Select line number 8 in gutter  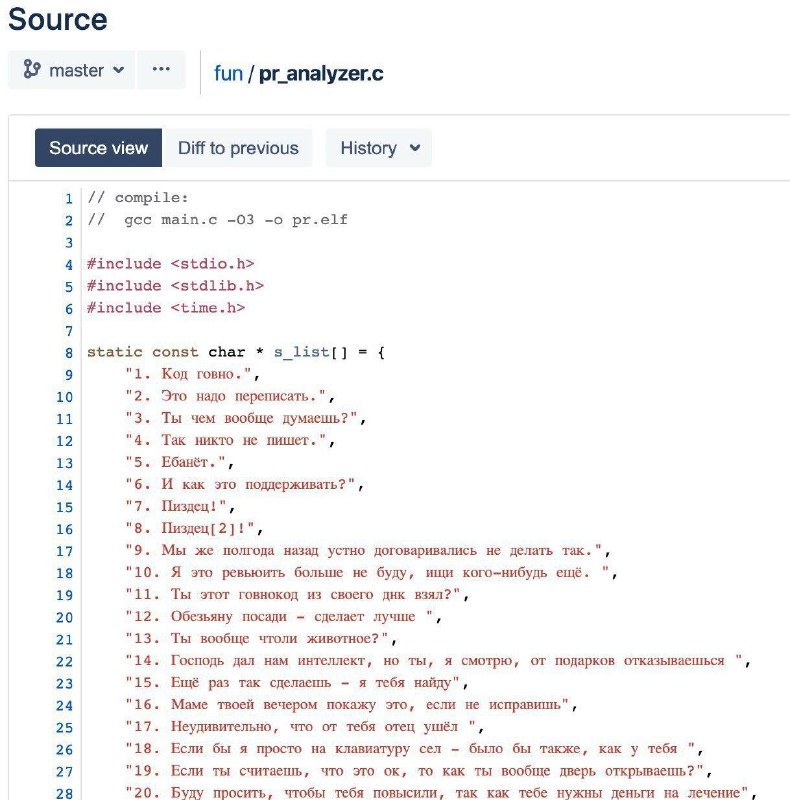pos(68,352)
